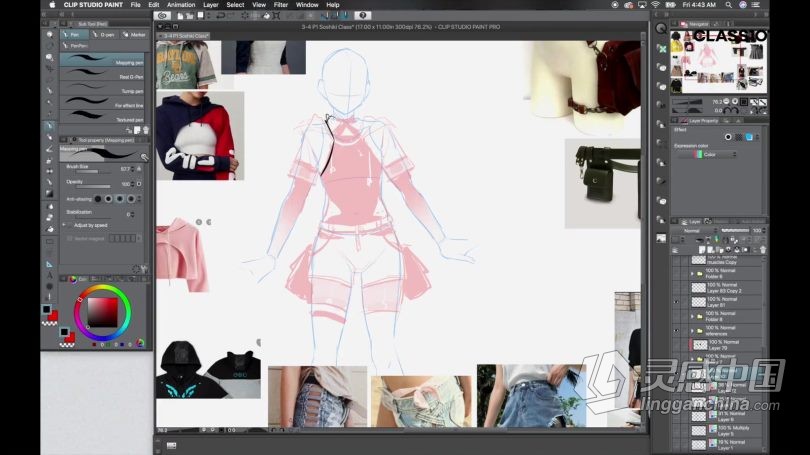Open the Select menu
This screenshot has width=810, height=455.
coord(235,5)
